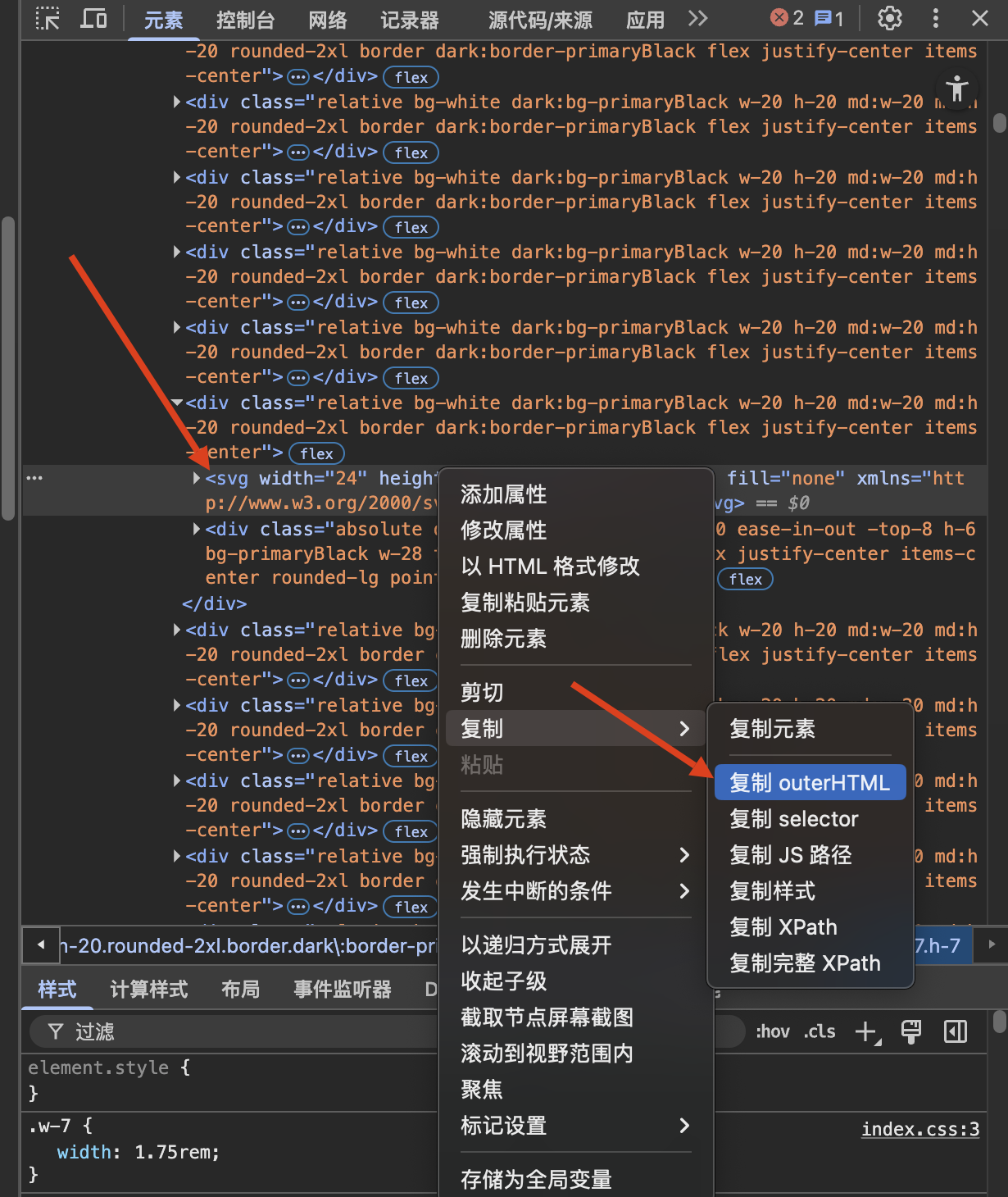The height and width of the screenshot is (1197, 1008).
Task: Click the dock panel icon near .cls
Action: (x=955, y=1031)
